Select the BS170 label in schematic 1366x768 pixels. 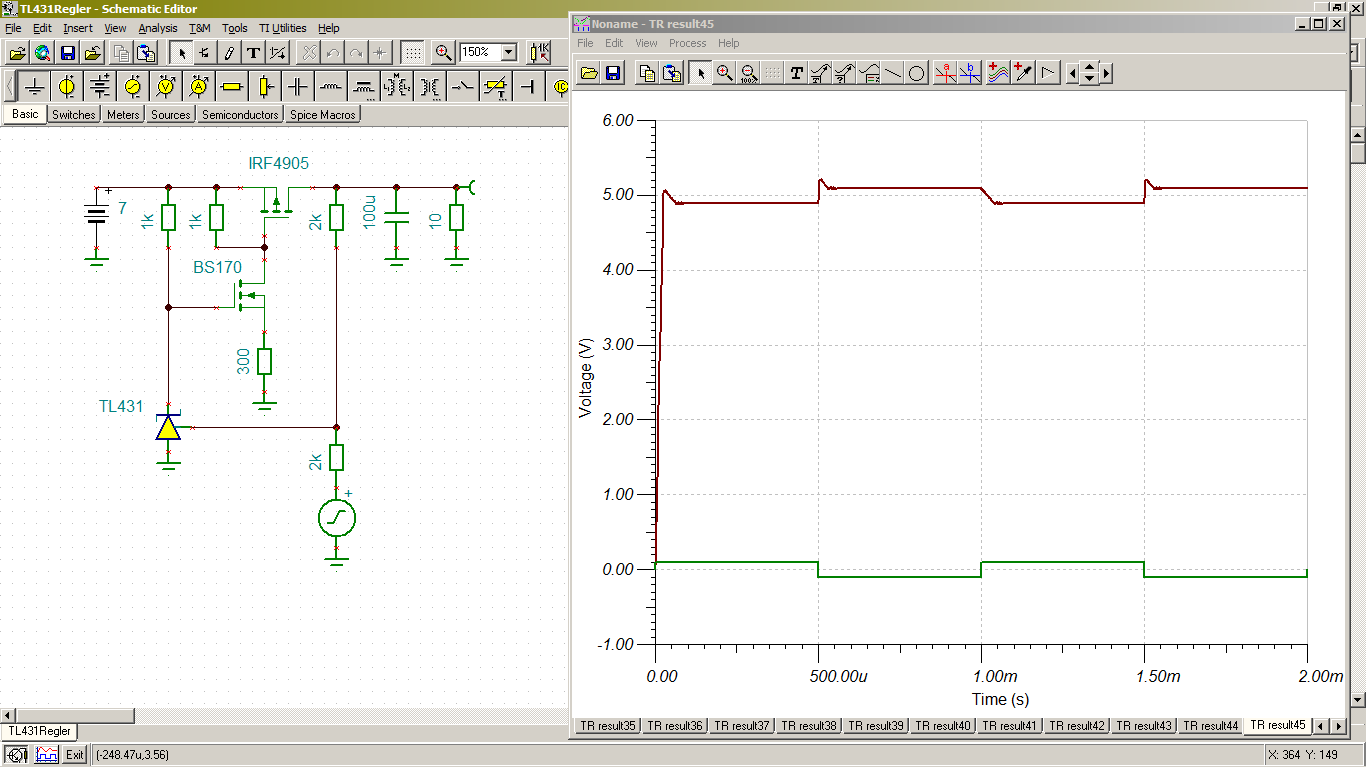click(x=217, y=267)
